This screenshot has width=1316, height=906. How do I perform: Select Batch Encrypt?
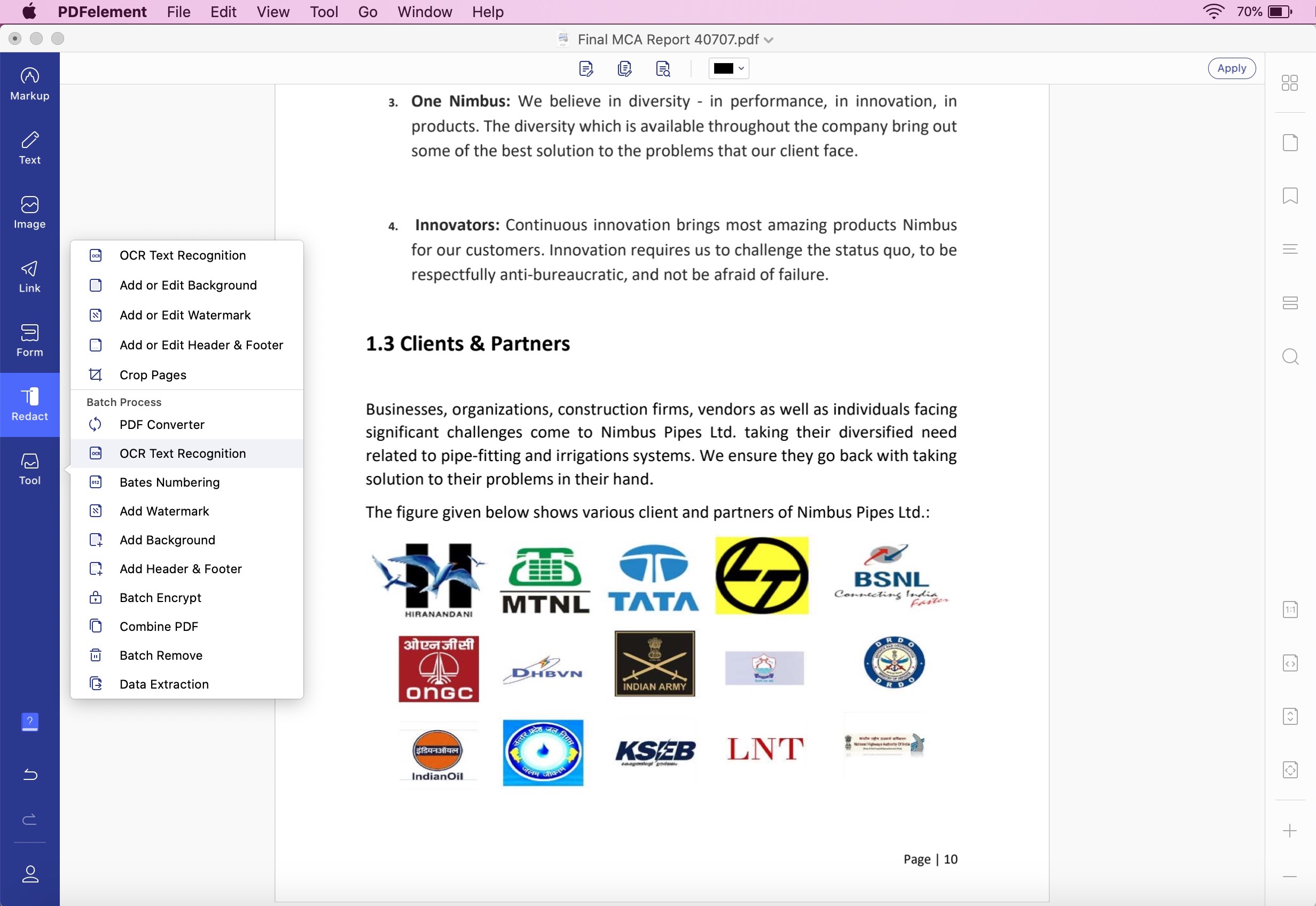tap(187, 598)
